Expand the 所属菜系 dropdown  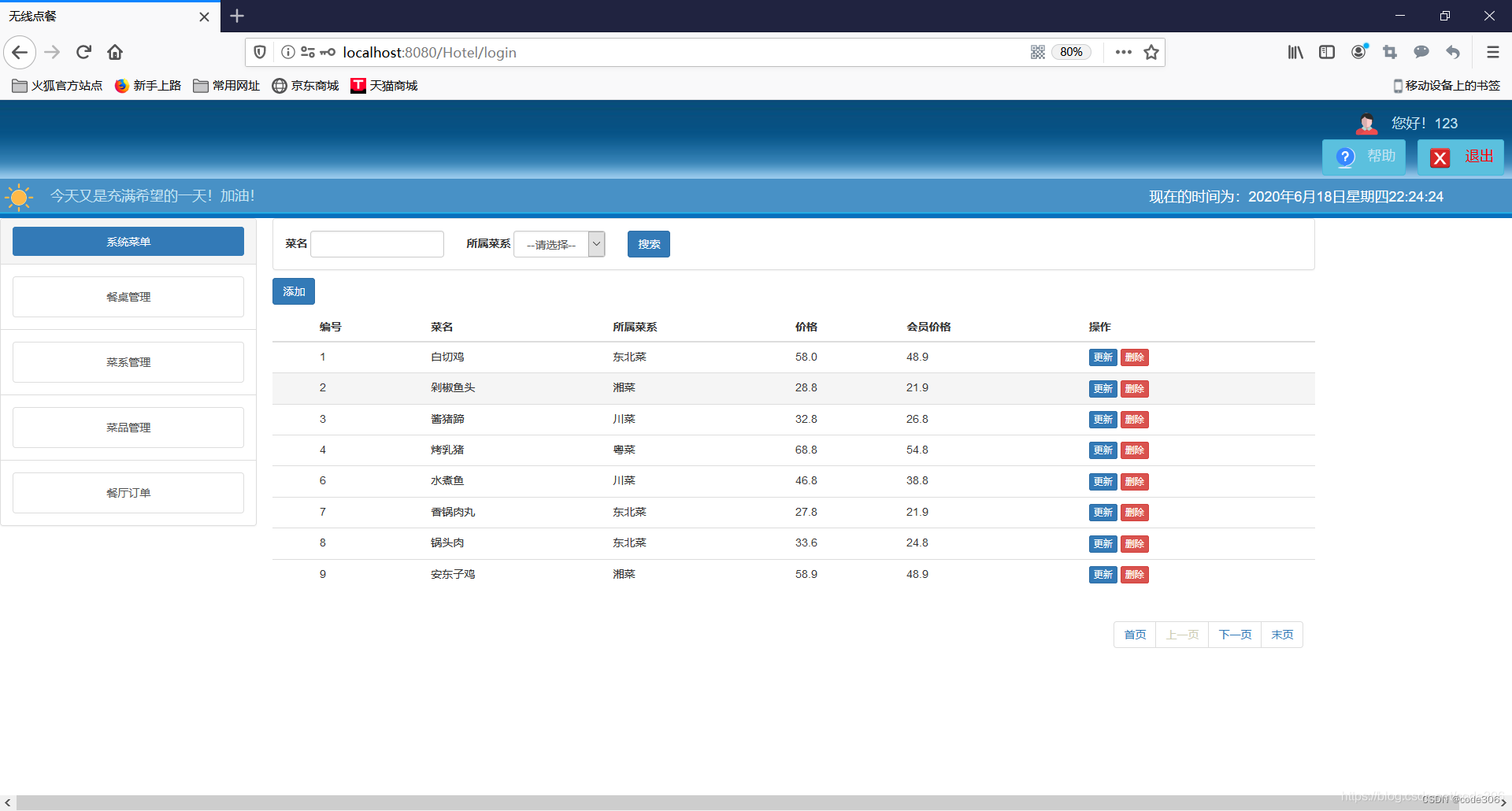coord(559,244)
